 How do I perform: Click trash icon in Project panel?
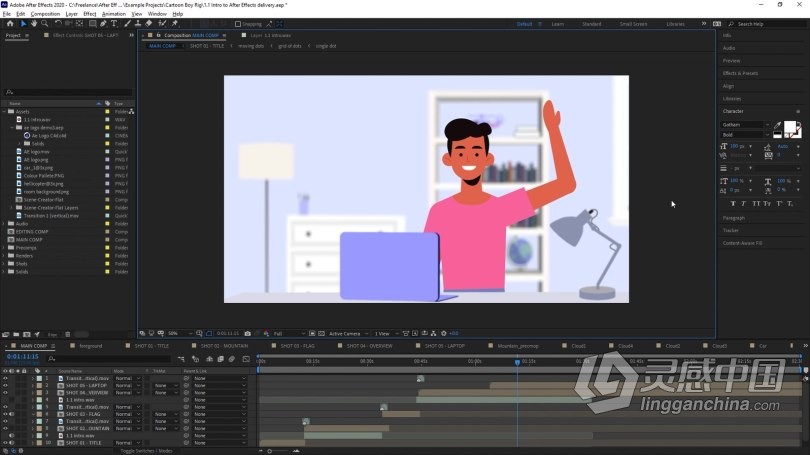pos(68,335)
